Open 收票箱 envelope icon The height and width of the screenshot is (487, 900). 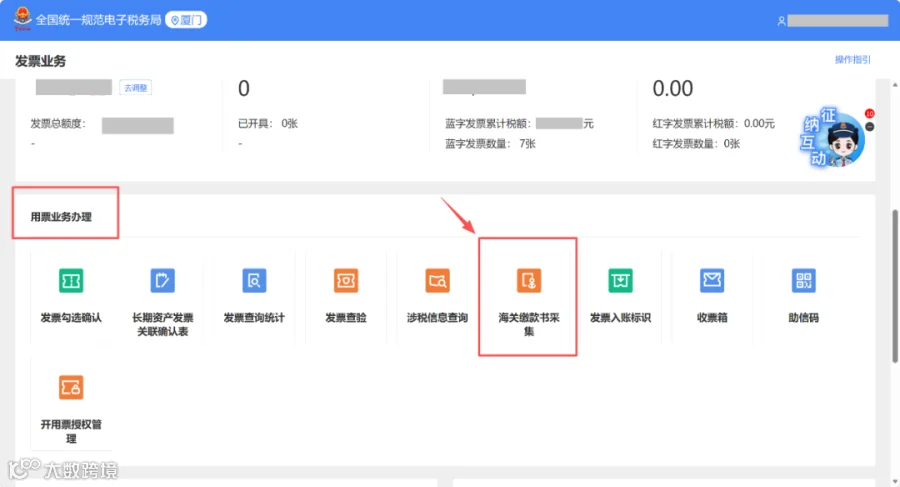(x=712, y=281)
